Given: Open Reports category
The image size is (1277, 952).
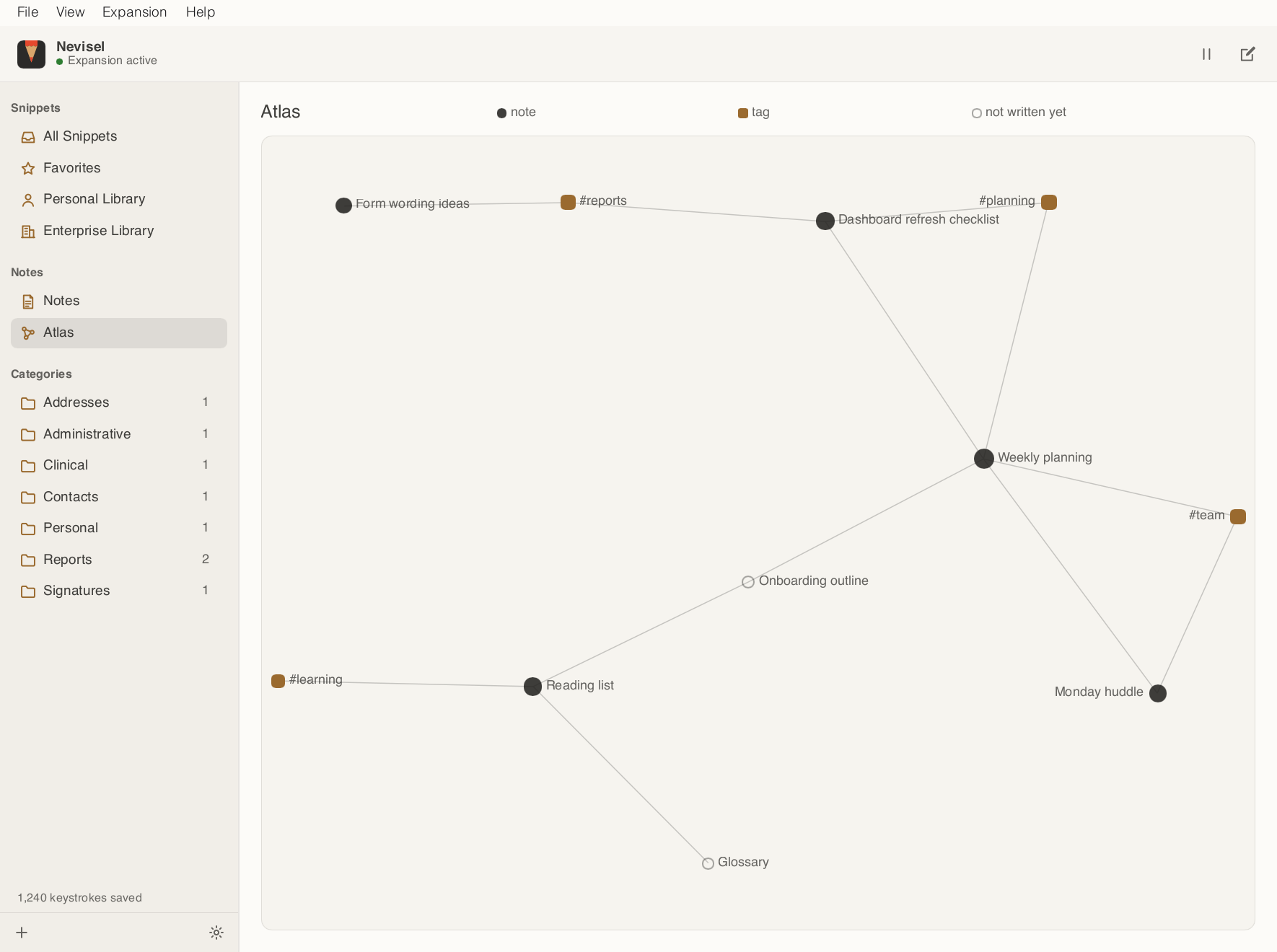Looking at the screenshot, I should pos(119,560).
